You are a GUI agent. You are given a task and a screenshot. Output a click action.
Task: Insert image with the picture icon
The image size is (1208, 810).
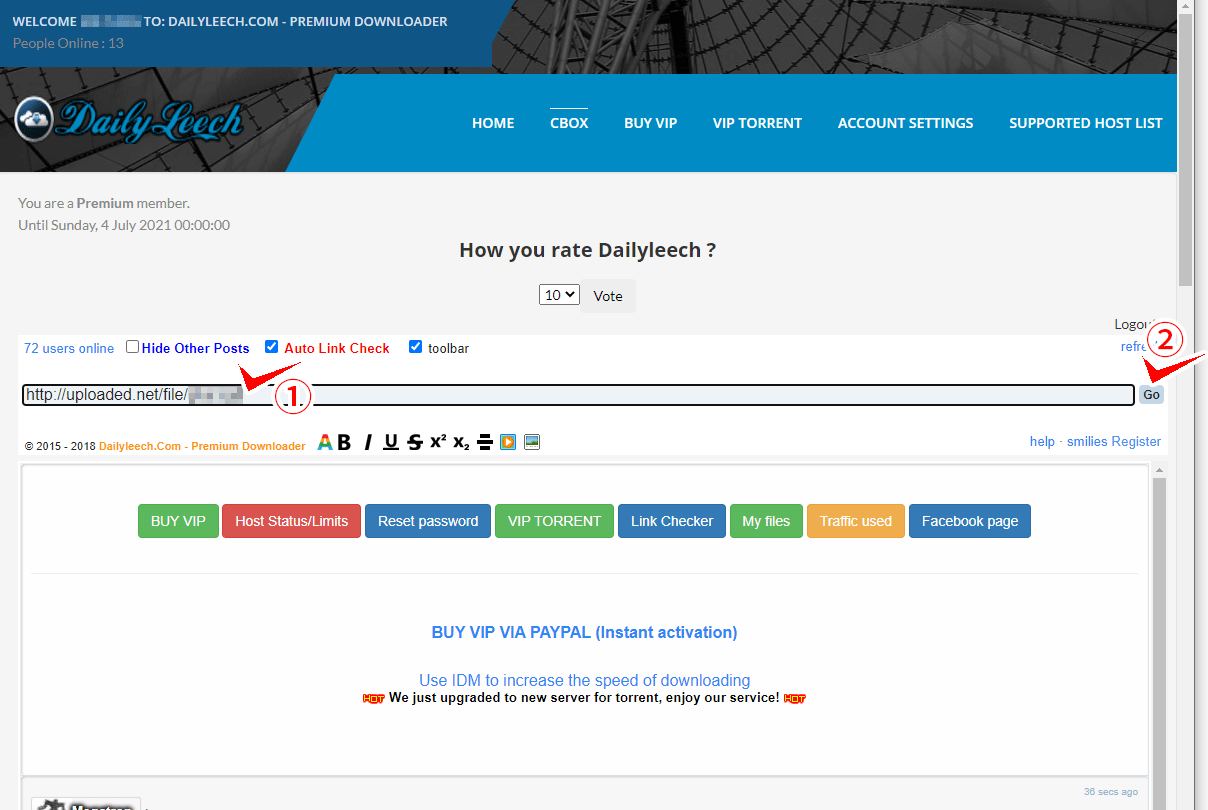[x=532, y=442]
